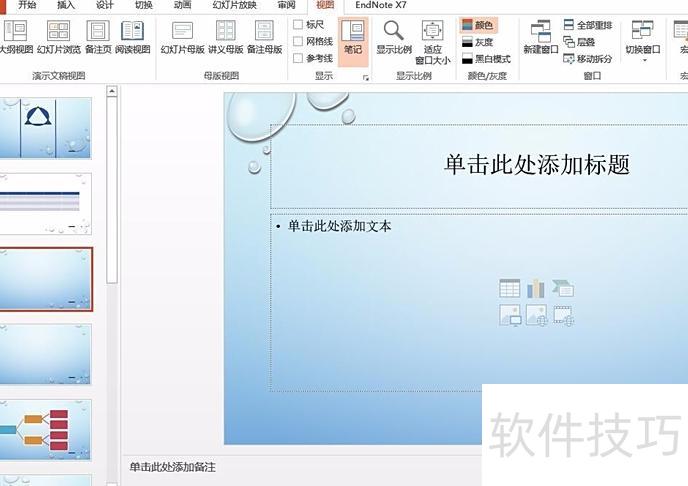Screen dimensions: 688x486
Task: Open 讲义母版 handout master
Action: tap(226, 38)
